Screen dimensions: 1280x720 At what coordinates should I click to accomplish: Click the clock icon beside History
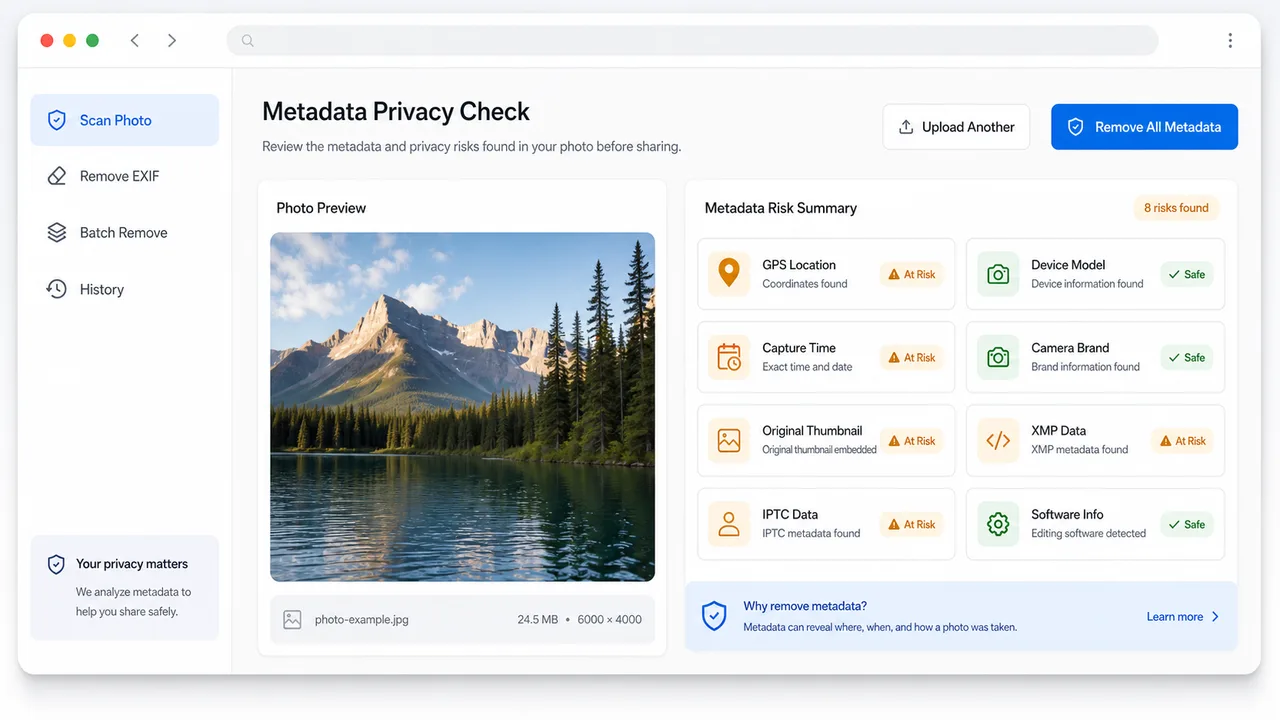coord(57,289)
